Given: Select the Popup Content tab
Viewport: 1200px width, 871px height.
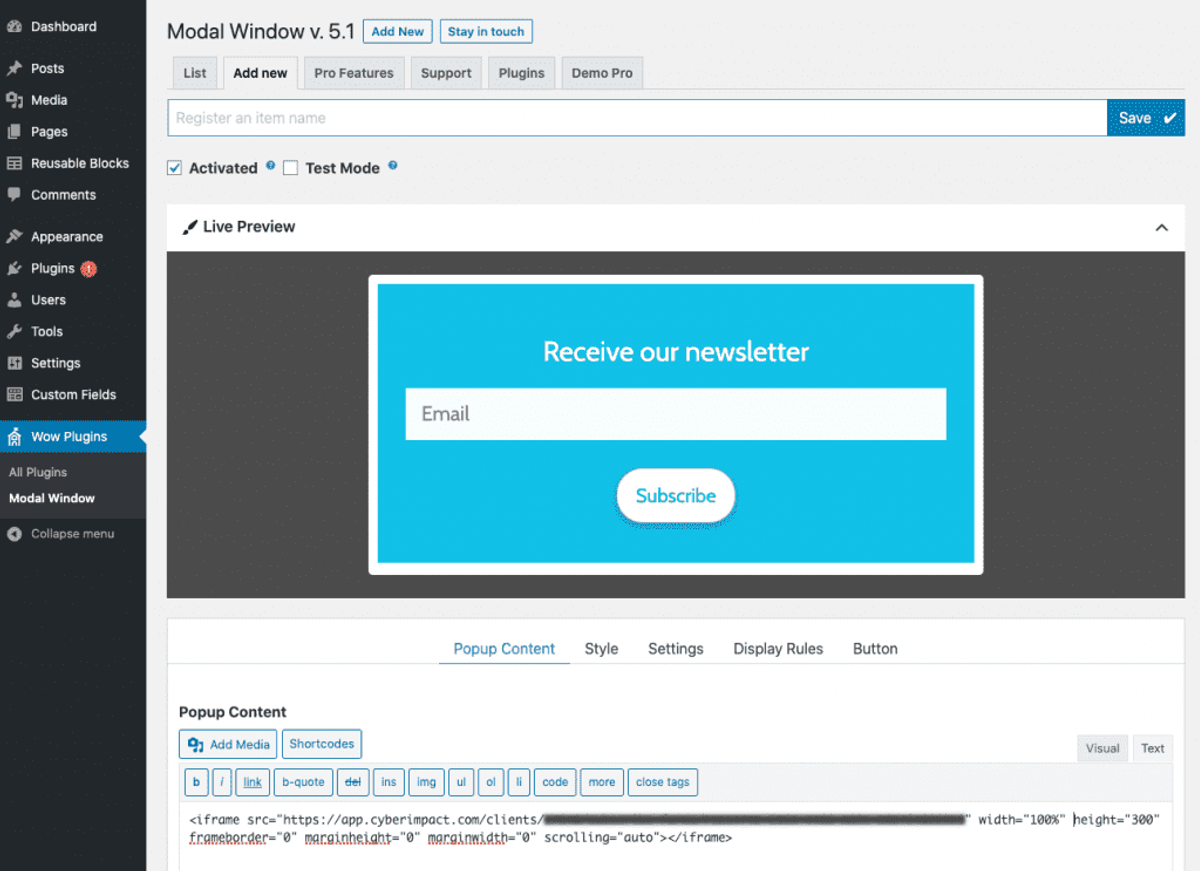Looking at the screenshot, I should pos(504,649).
